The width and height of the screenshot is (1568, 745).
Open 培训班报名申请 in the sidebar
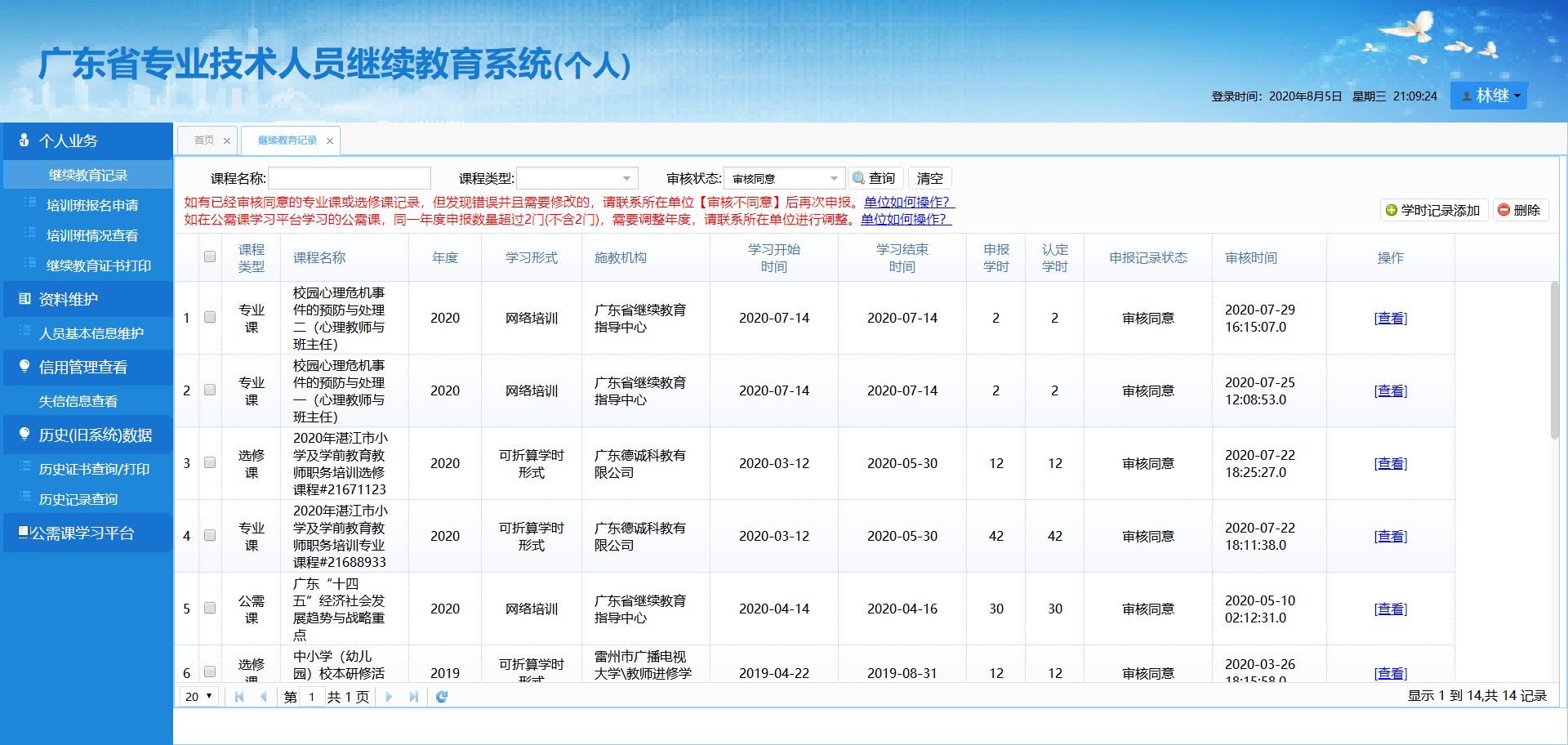tap(92, 205)
